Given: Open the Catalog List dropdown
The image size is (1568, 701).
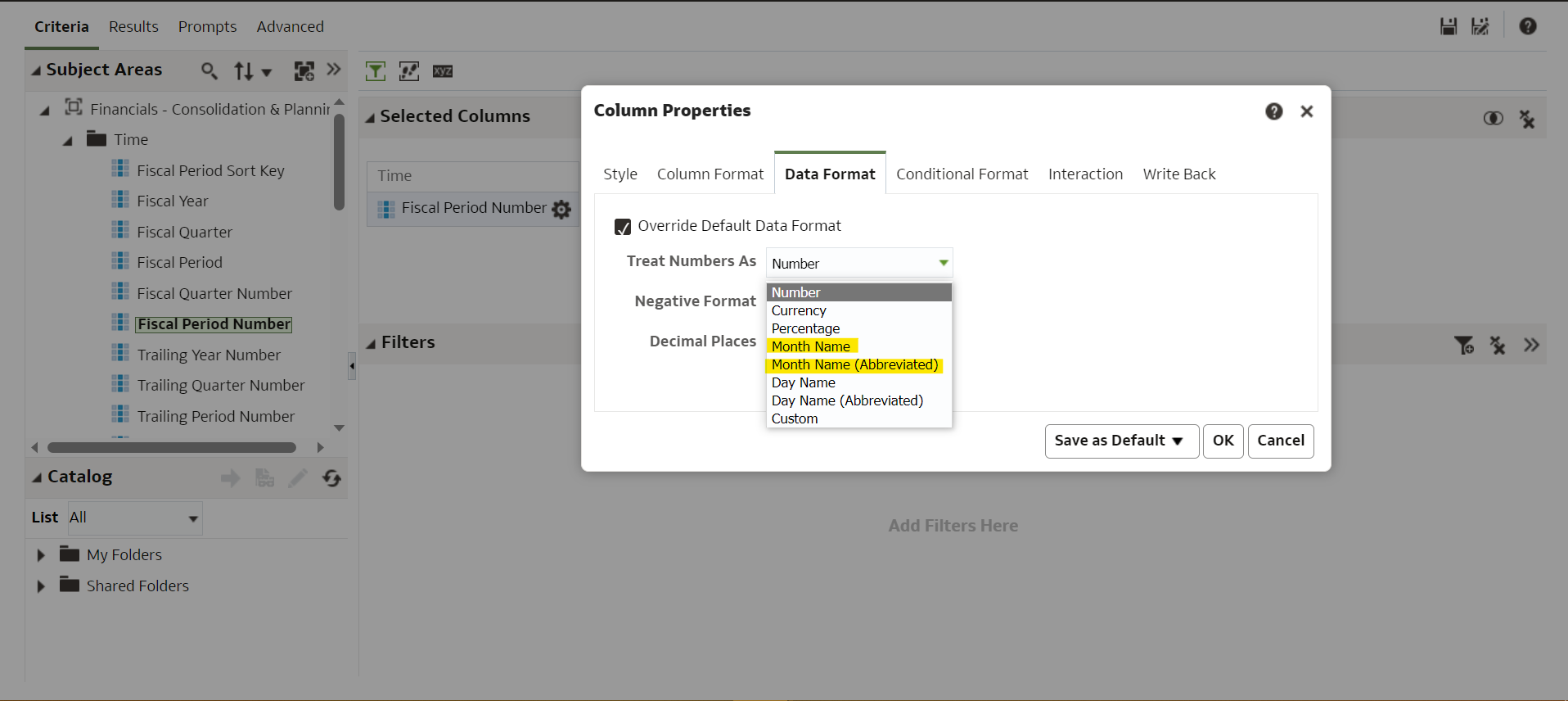Looking at the screenshot, I should pyautogui.click(x=135, y=518).
